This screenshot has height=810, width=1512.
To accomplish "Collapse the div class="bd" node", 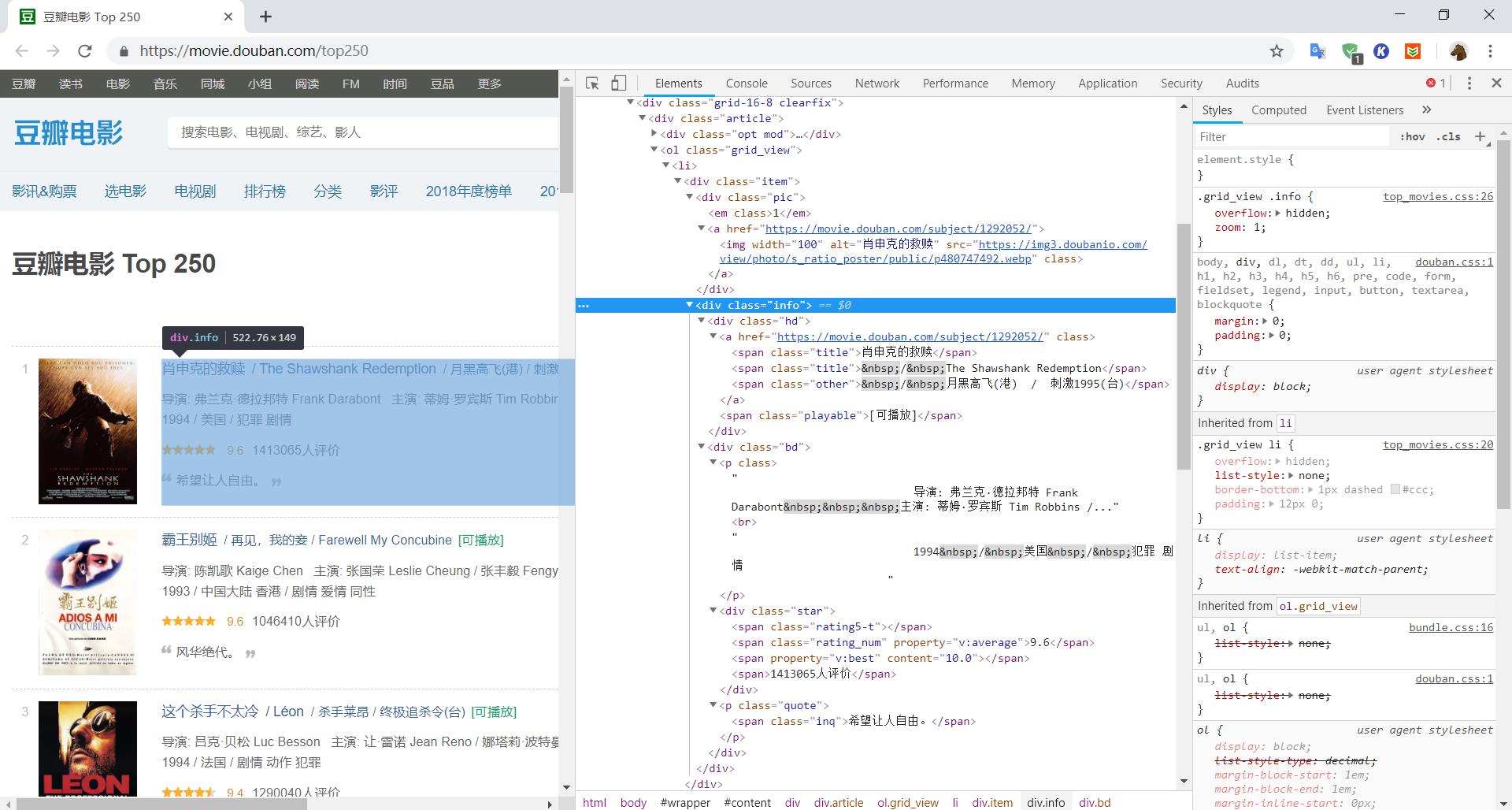I will (701, 447).
